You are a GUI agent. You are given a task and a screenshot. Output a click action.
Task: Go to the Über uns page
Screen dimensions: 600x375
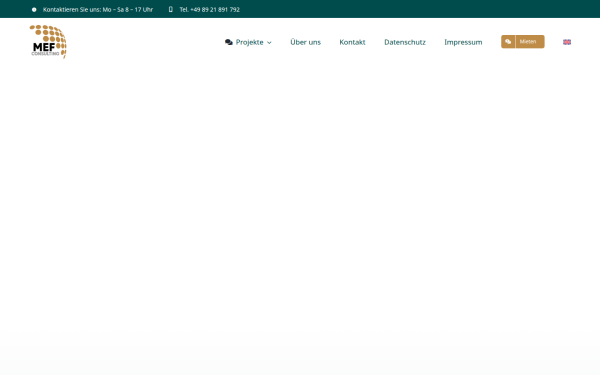point(305,42)
